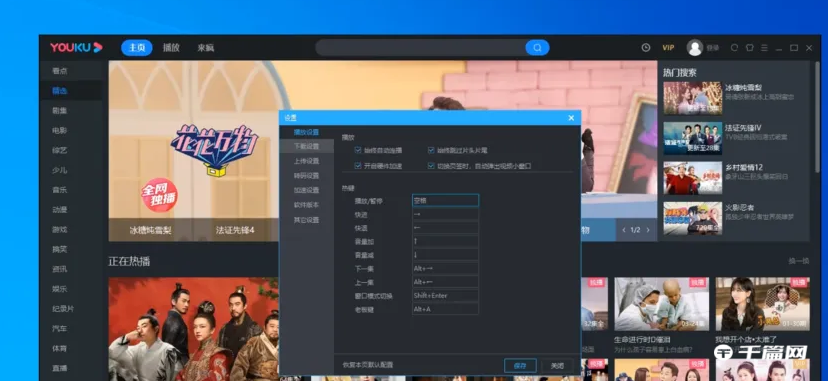828x381 pixels.
Task: Focus the 老板键 Alt+A hotkey field
Action: click(445, 309)
